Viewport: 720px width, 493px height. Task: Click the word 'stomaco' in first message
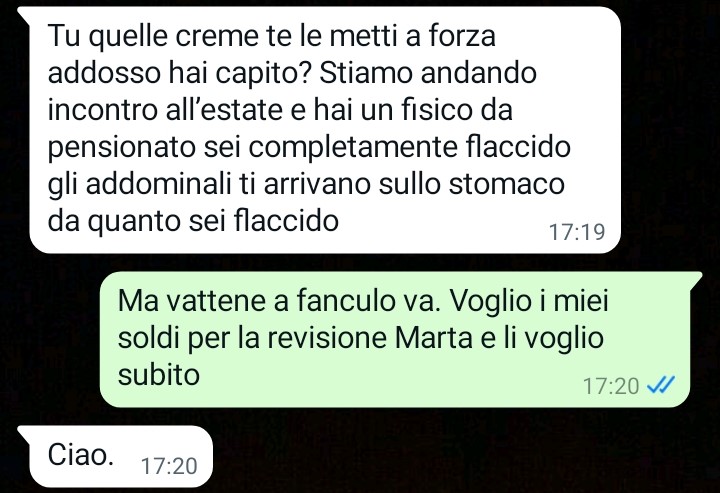coord(506,184)
